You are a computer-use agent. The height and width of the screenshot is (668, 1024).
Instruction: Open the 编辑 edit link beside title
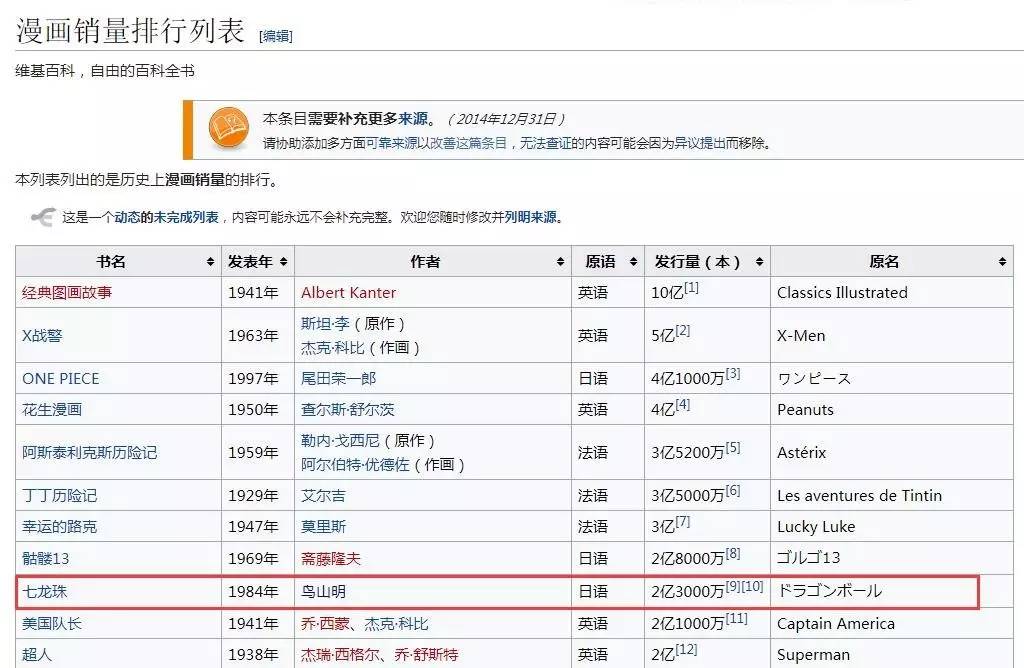[x=276, y=36]
